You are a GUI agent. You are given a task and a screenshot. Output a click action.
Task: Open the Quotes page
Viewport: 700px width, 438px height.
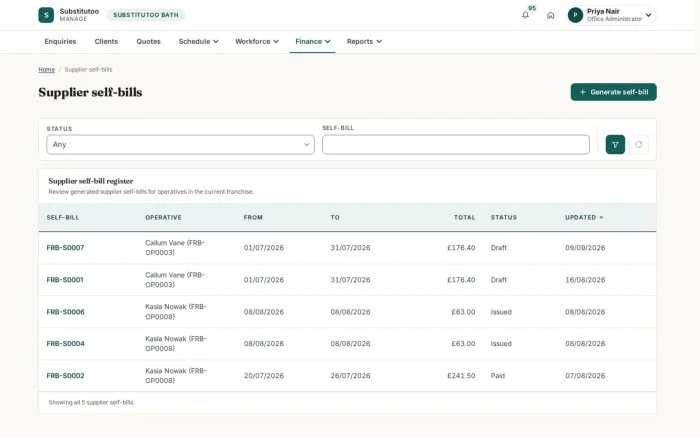click(148, 42)
